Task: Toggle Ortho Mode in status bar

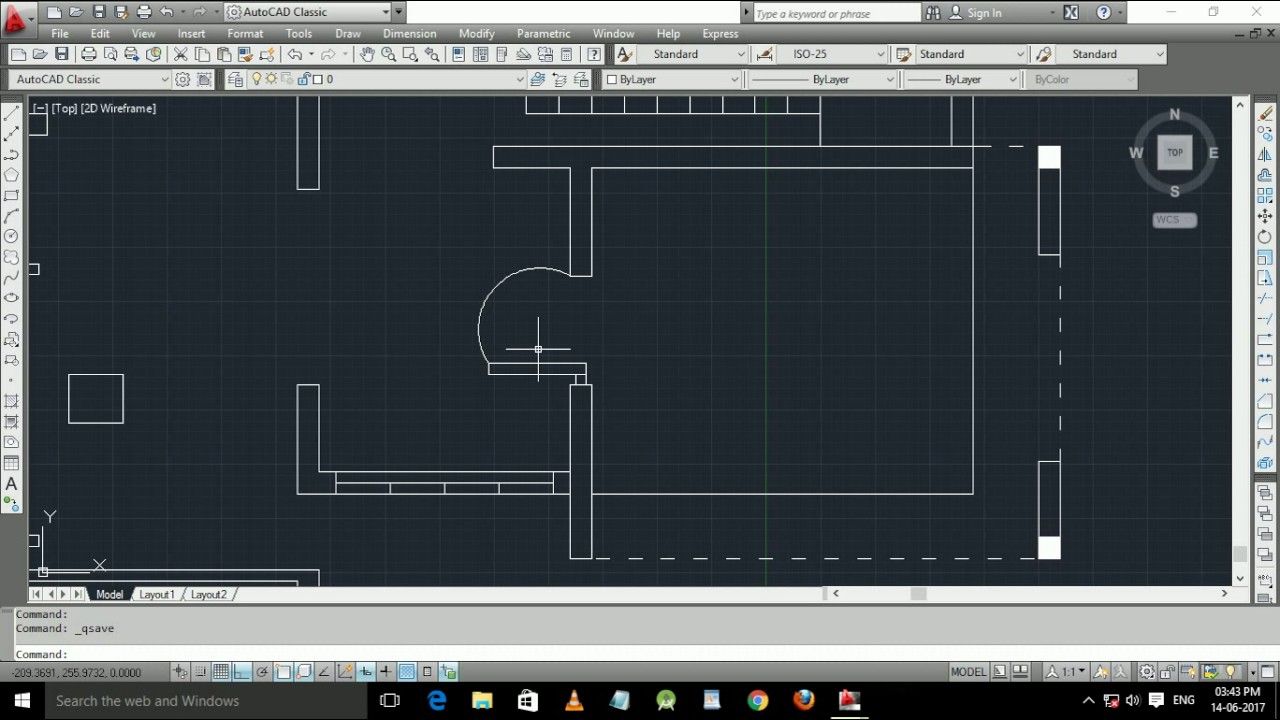Action: tap(242, 672)
